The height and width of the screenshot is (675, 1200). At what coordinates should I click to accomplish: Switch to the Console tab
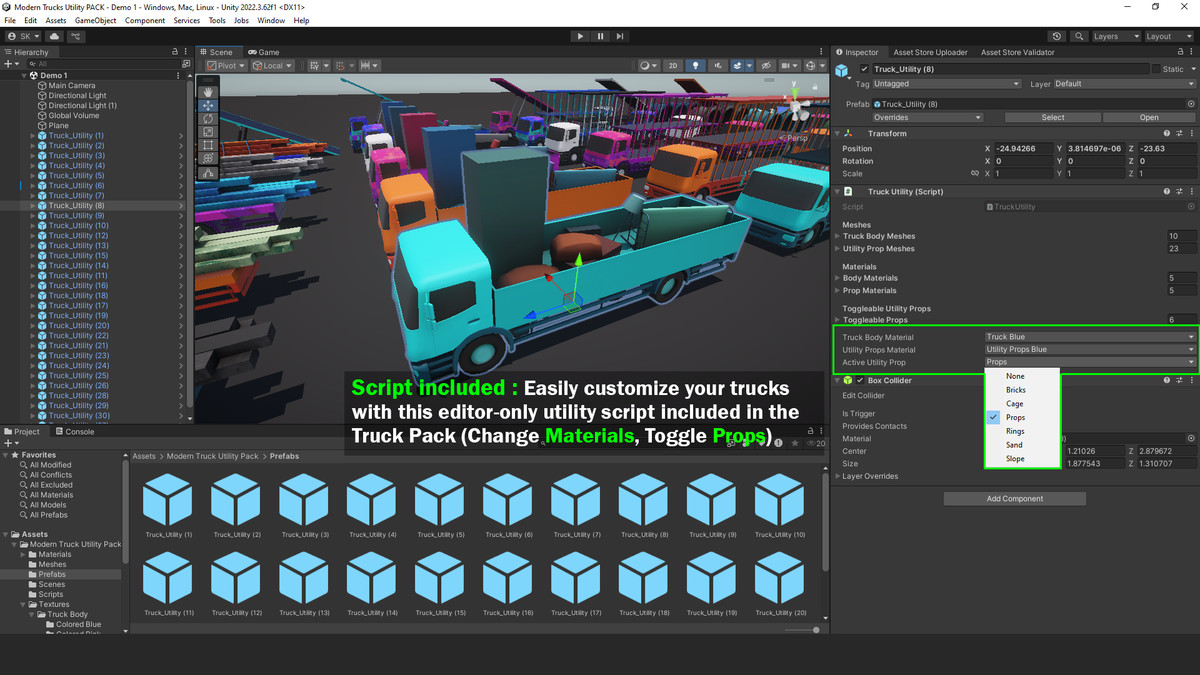point(74,431)
